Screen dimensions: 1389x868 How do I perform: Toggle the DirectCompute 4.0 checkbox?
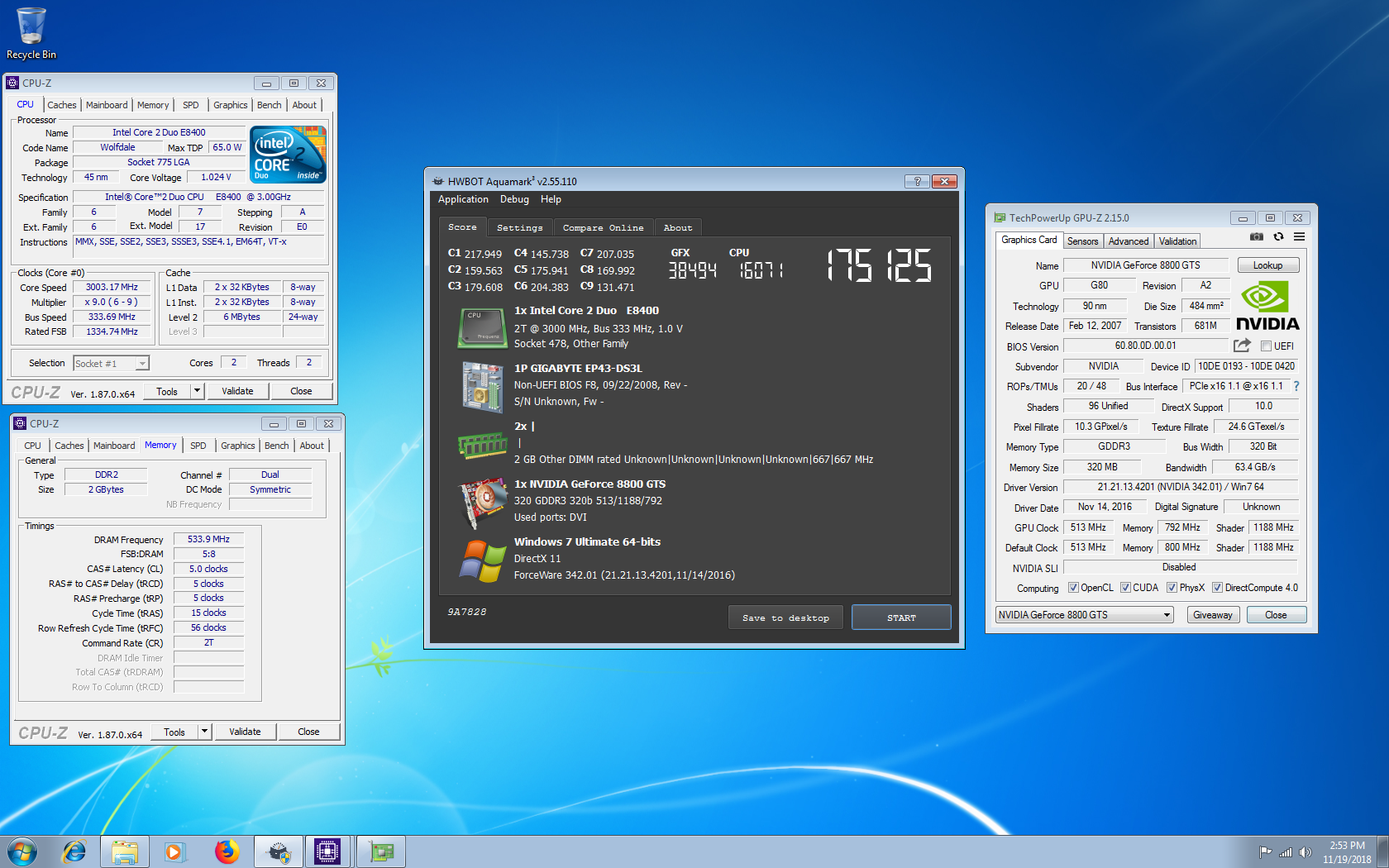click(1217, 588)
